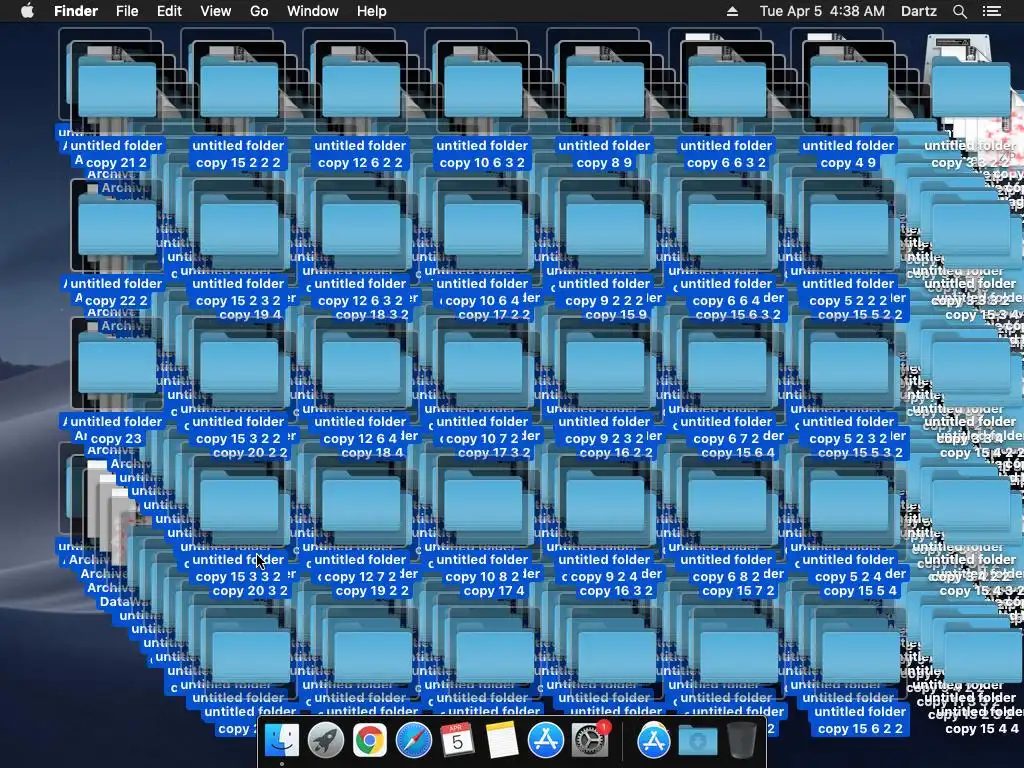This screenshot has height=768, width=1024.
Task: Open Finder from the Dock
Action: (x=281, y=741)
